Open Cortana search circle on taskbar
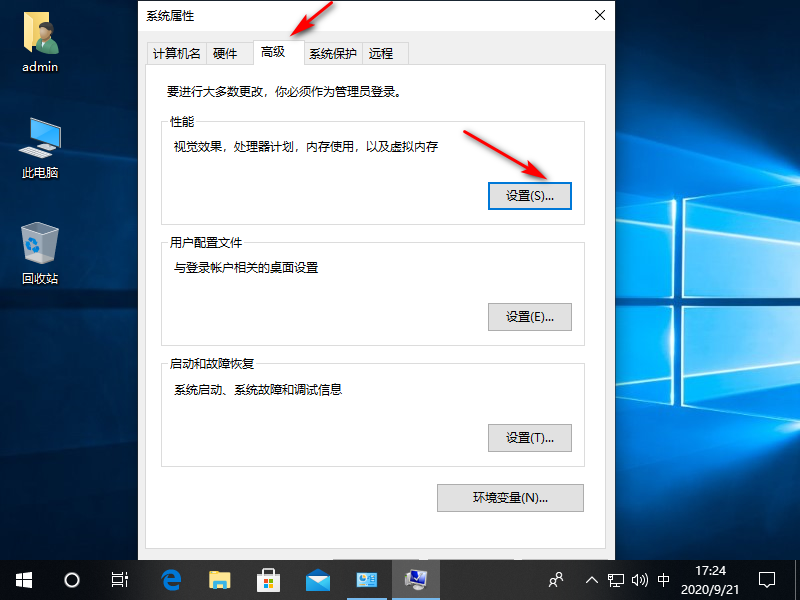 [x=71, y=580]
